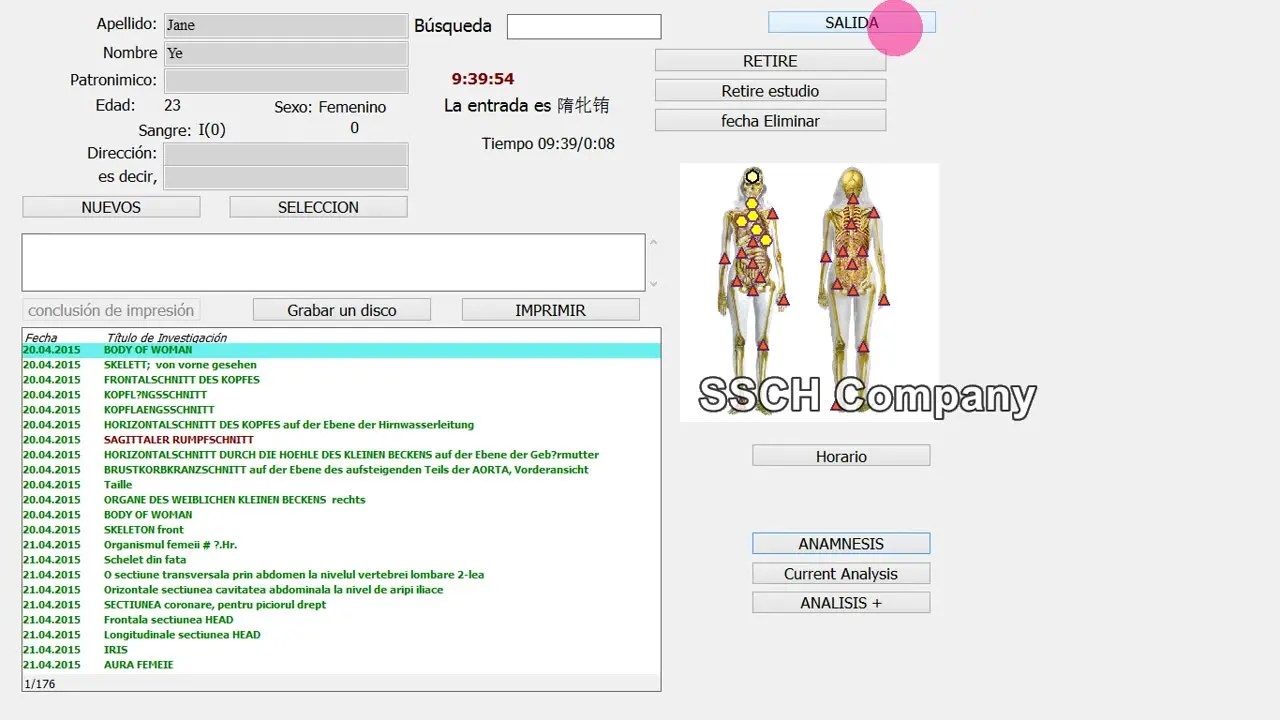The width and height of the screenshot is (1280, 720).
Task: Click the Fecha column header
Action: click(41, 338)
